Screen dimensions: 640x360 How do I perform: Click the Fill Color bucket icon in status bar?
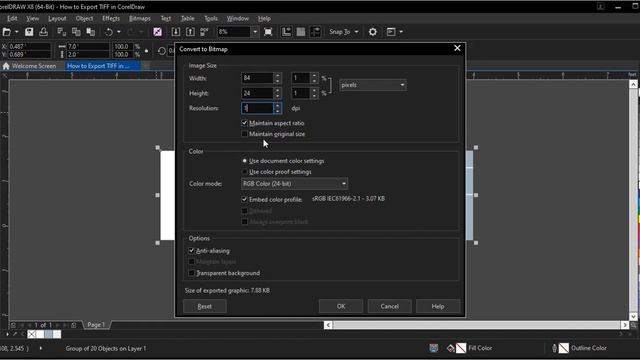[x=451, y=348]
